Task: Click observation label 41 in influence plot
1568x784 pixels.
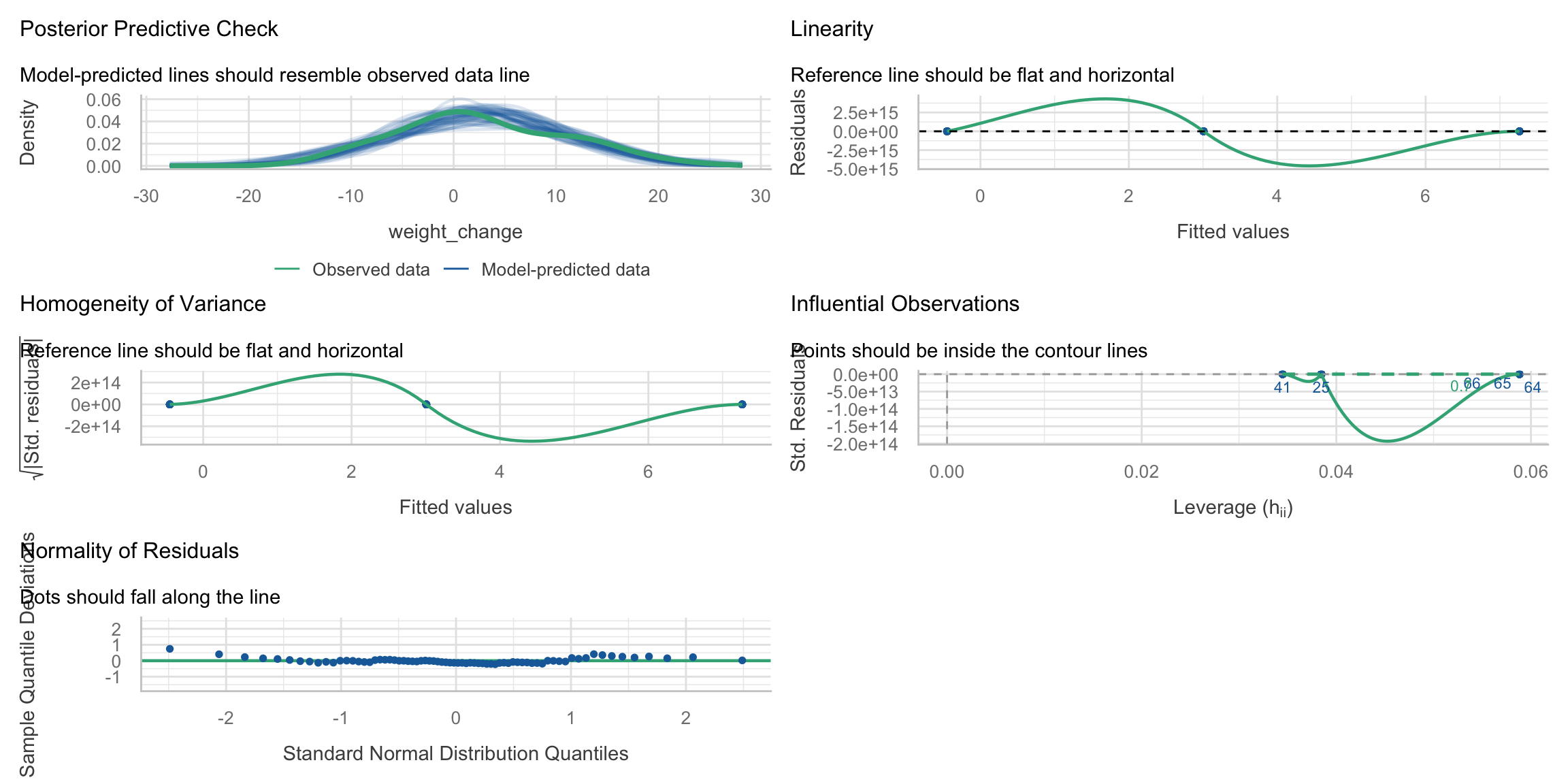Action: pos(1282,388)
